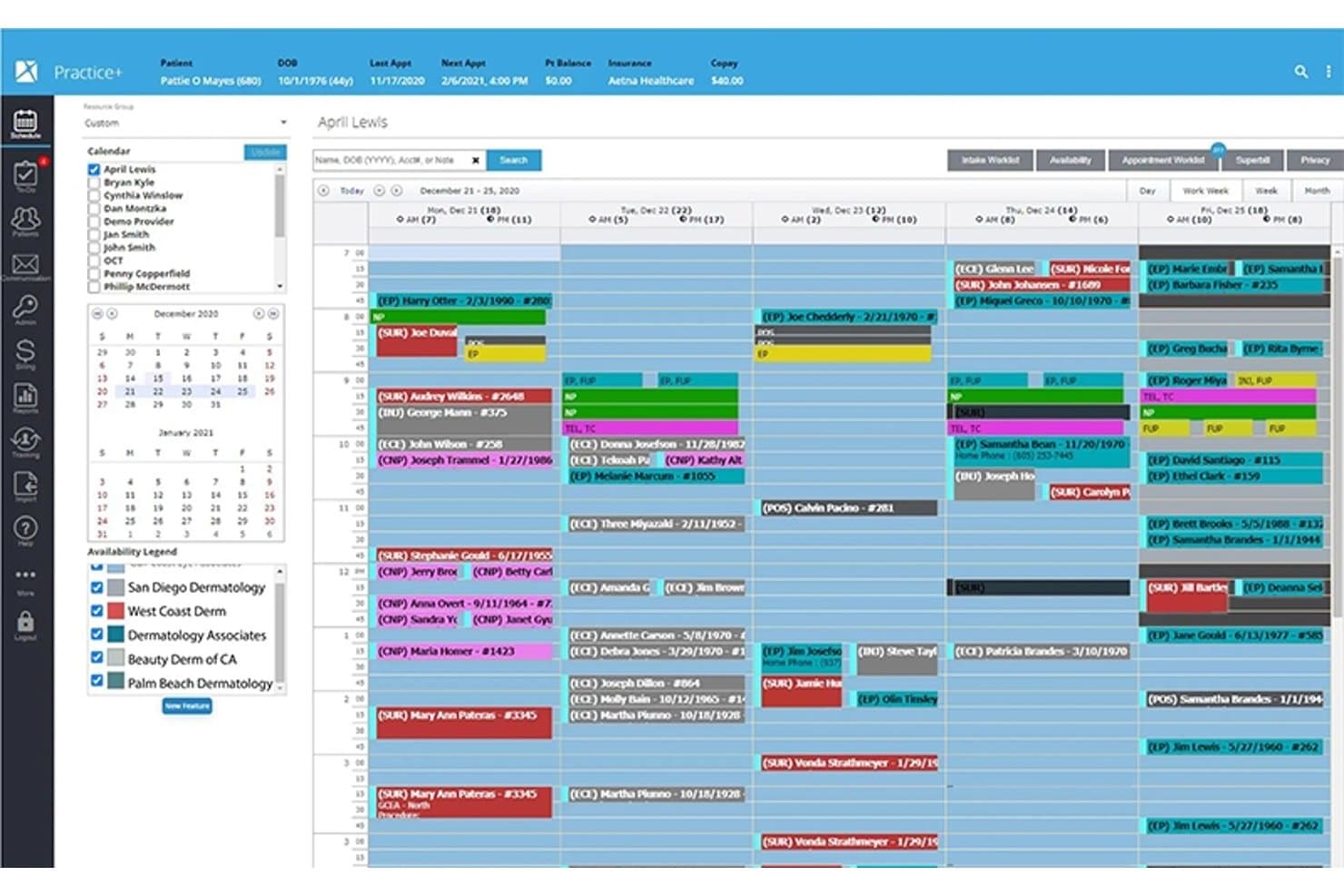This screenshot has width=1344, height=896.
Task: Switch to Day view tab
Action: click(x=1147, y=191)
